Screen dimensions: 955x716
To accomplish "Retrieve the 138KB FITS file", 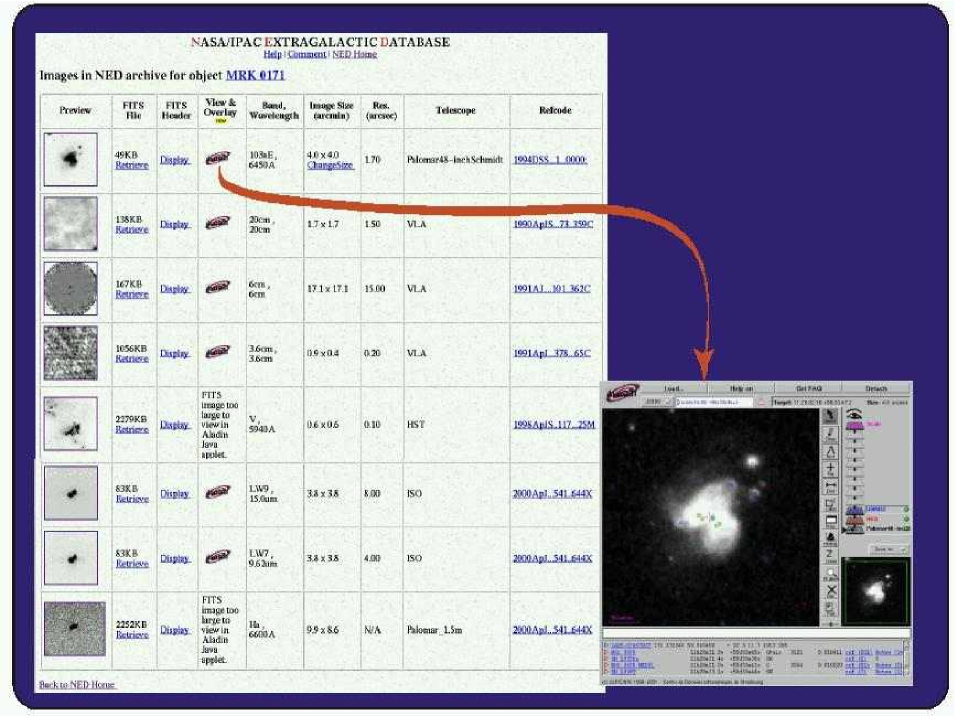I will [x=132, y=230].
